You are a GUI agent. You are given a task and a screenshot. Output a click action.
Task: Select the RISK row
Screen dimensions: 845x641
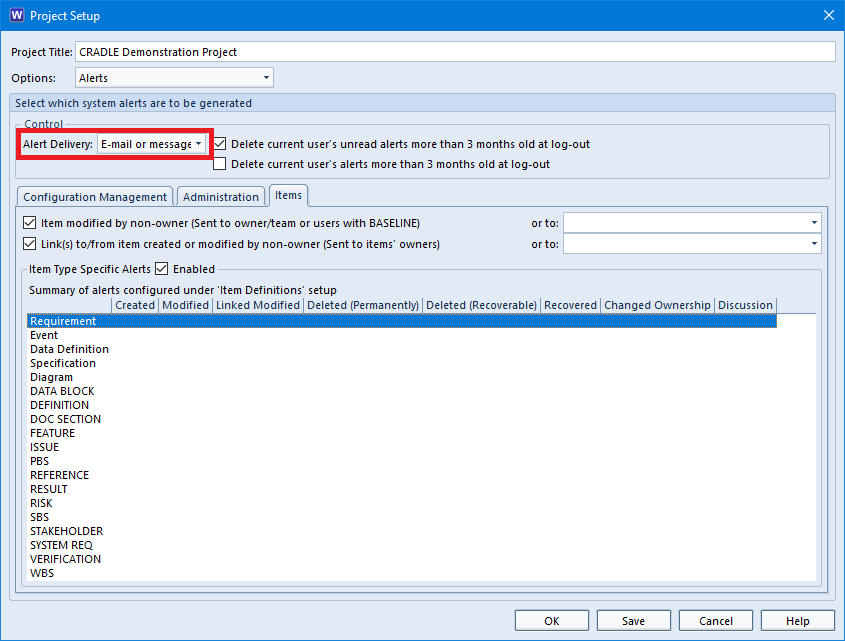402,503
